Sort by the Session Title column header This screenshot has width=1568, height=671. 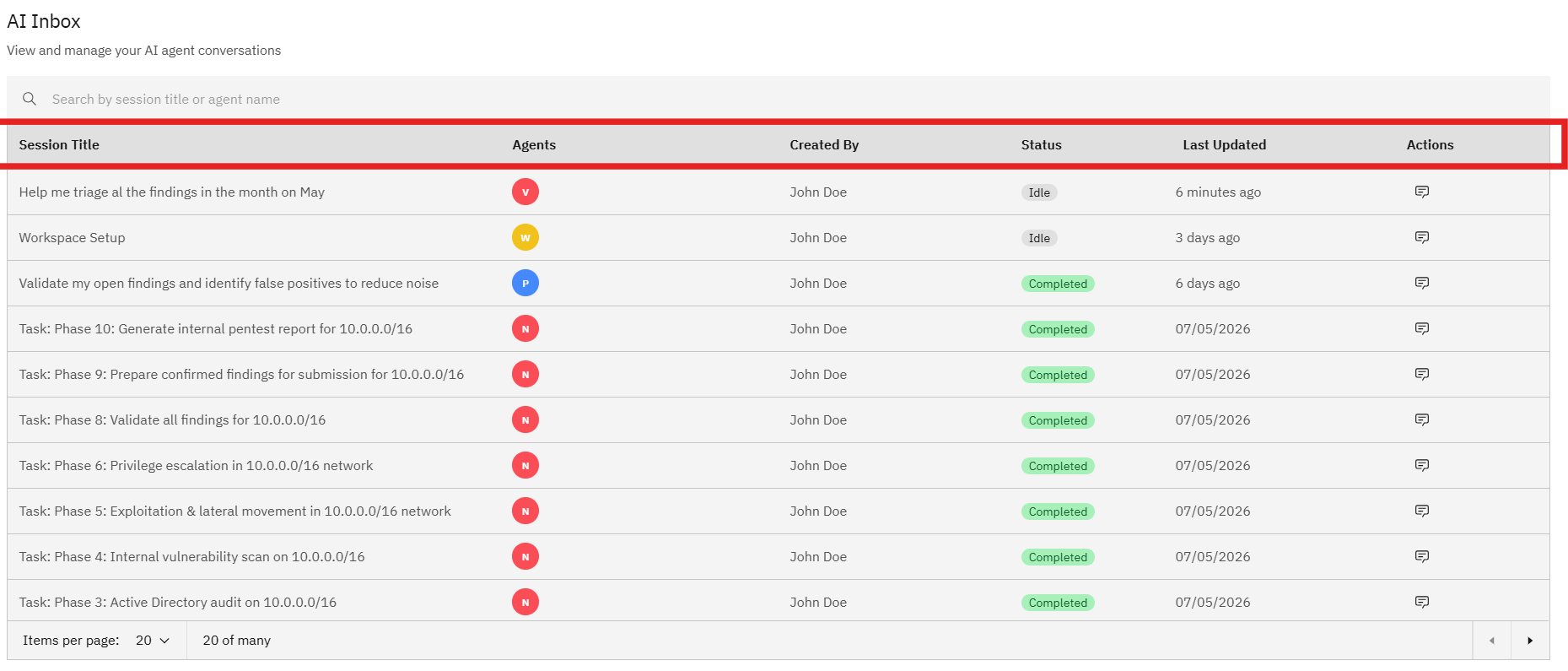(59, 144)
